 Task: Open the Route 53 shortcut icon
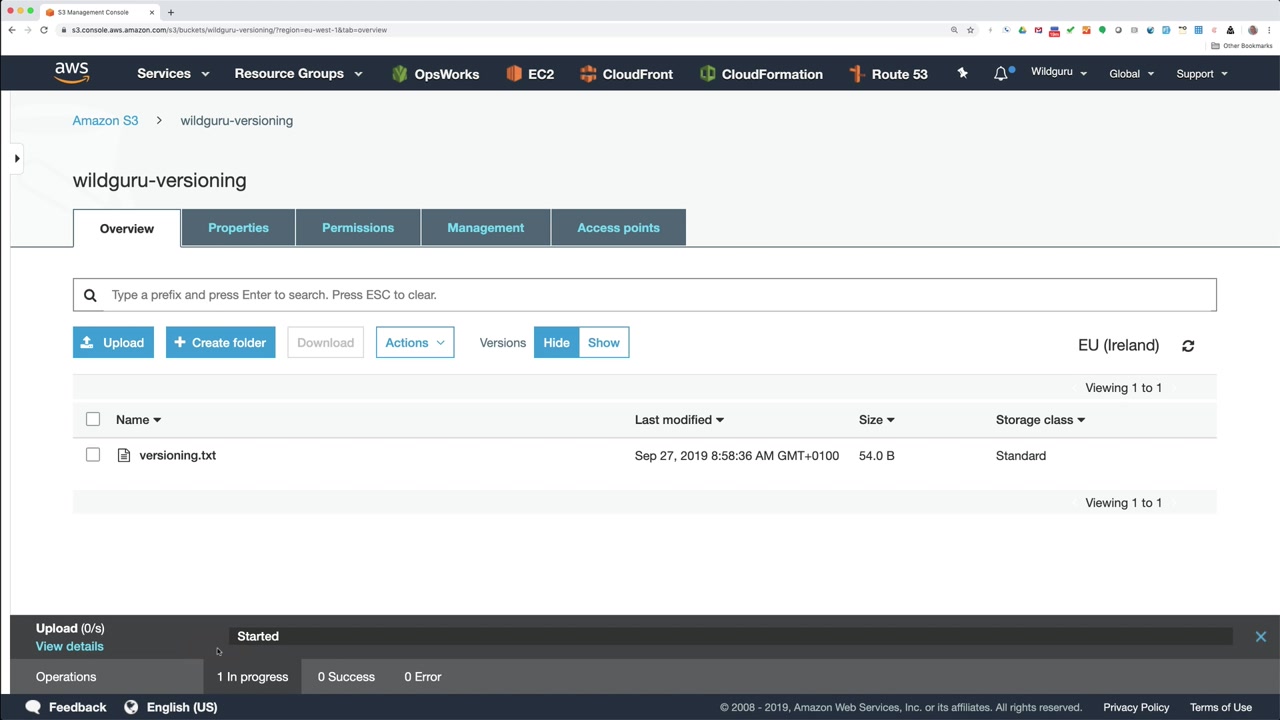pyautogui.click(x=856, y=74)
